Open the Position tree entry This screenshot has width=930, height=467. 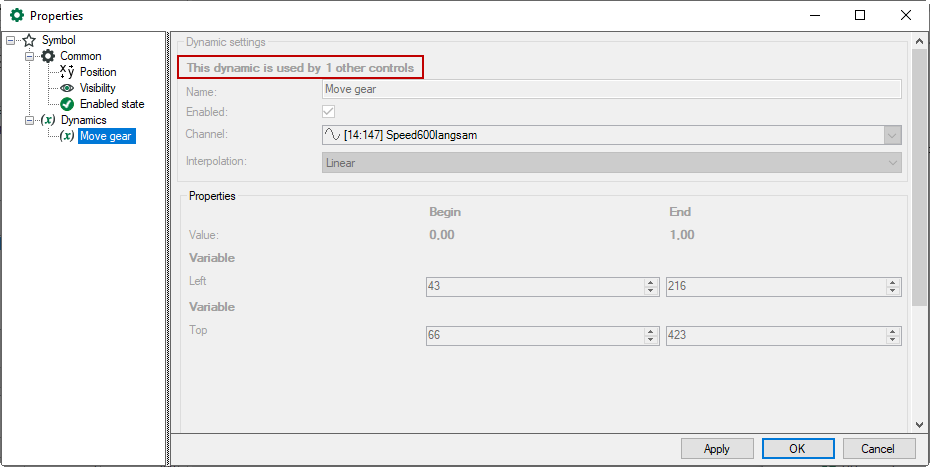(98, 72)
